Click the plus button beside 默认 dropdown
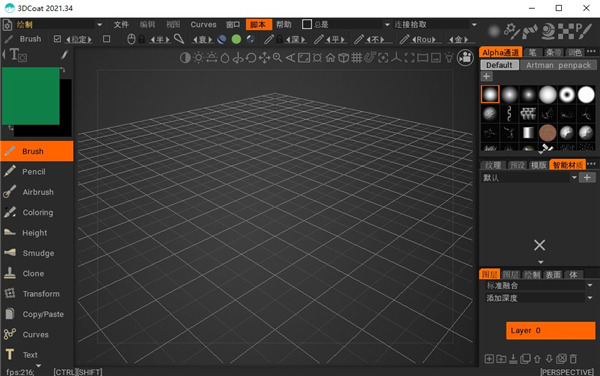Image resolution: width=600 pixels, height=376 pixels. click(587, 177)
